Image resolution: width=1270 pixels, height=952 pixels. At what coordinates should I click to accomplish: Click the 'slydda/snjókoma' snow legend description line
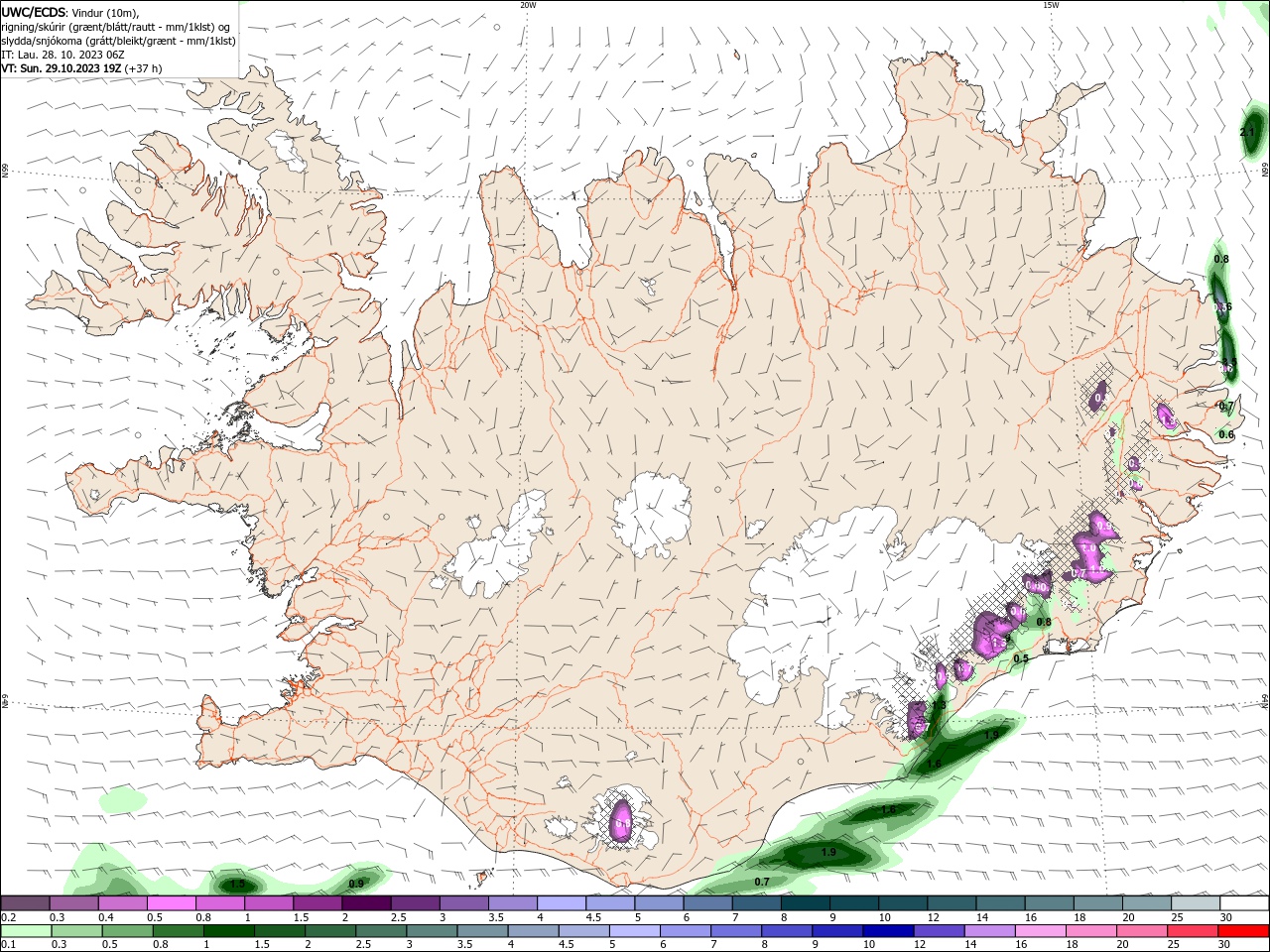(x=119, y=41)
